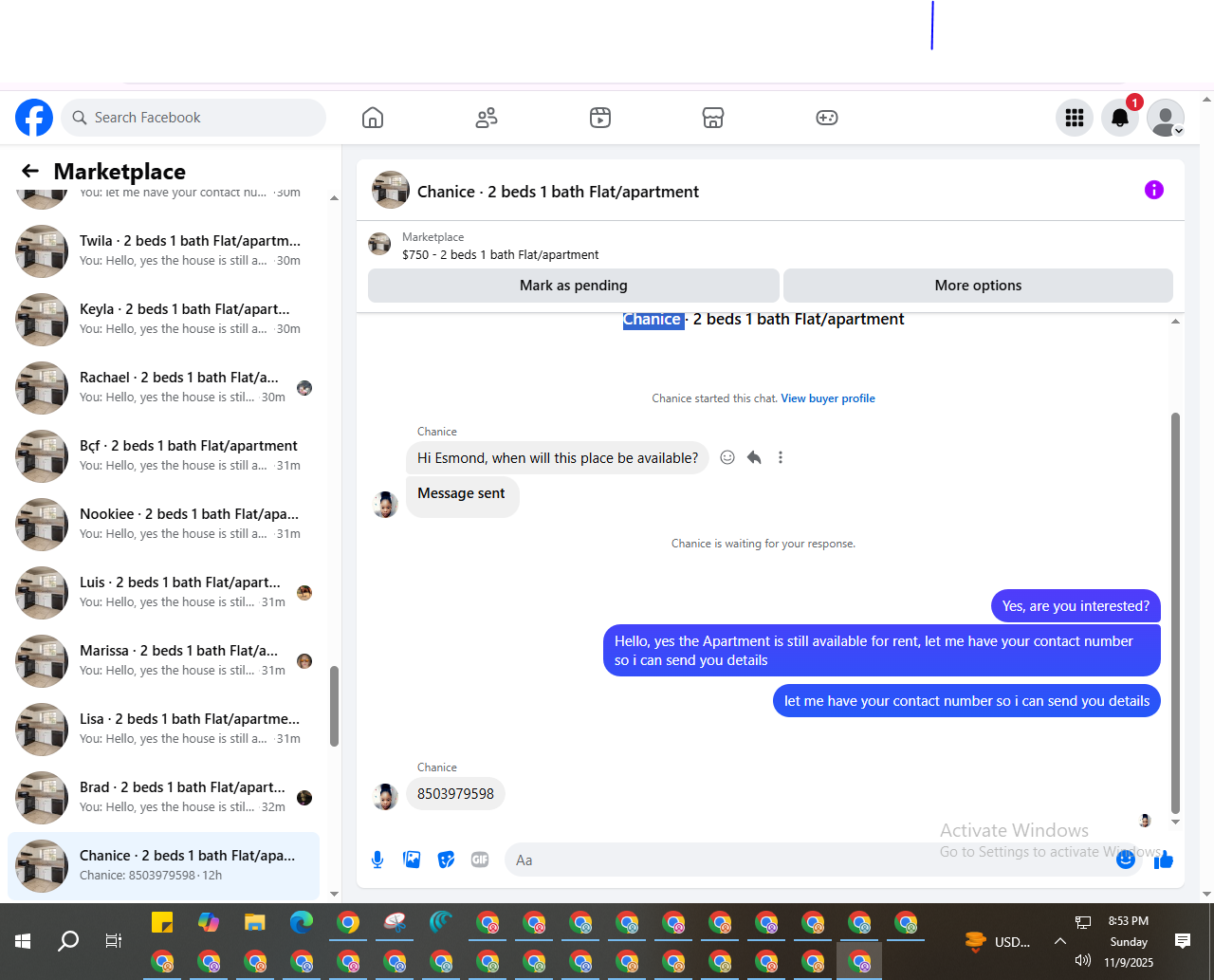
Task: Open the notifications bell
Action: [x=1120, y=118]
